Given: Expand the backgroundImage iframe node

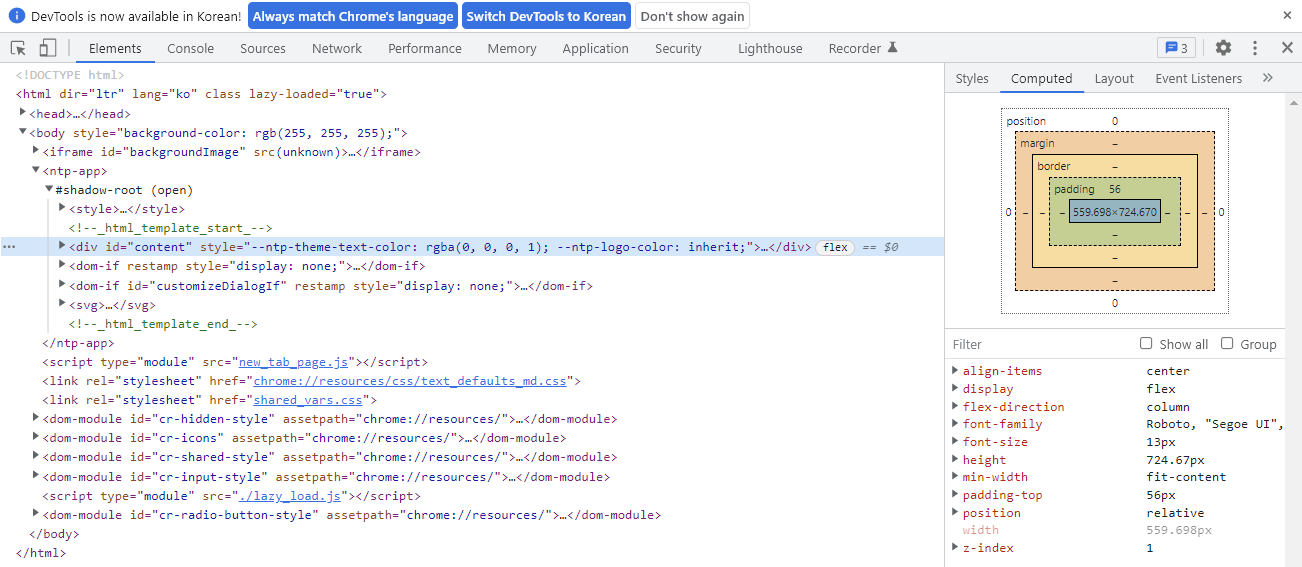Looking at the screenshot, I should (36, 151).
